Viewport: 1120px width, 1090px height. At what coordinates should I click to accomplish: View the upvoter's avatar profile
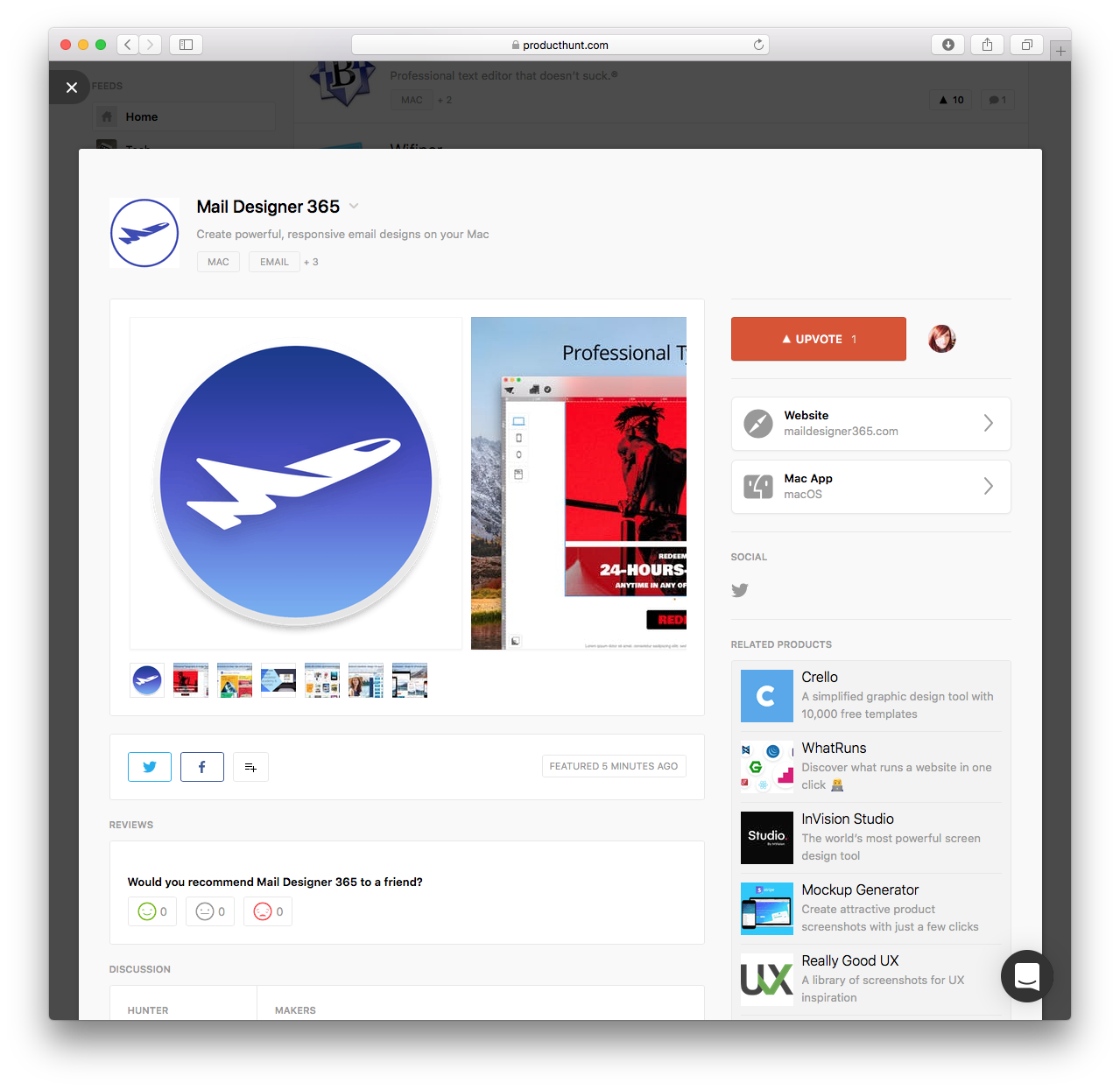pos(942,339)
